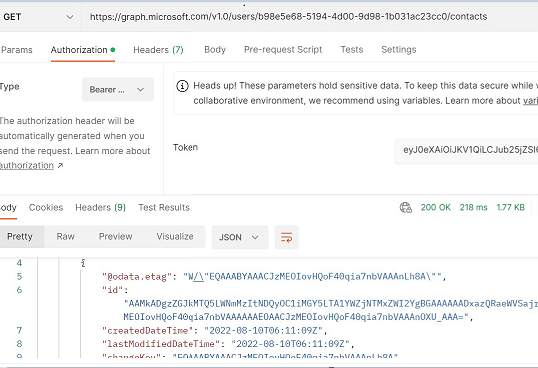
Task: Click into the Token input field
Action: [x=466, y=150]
